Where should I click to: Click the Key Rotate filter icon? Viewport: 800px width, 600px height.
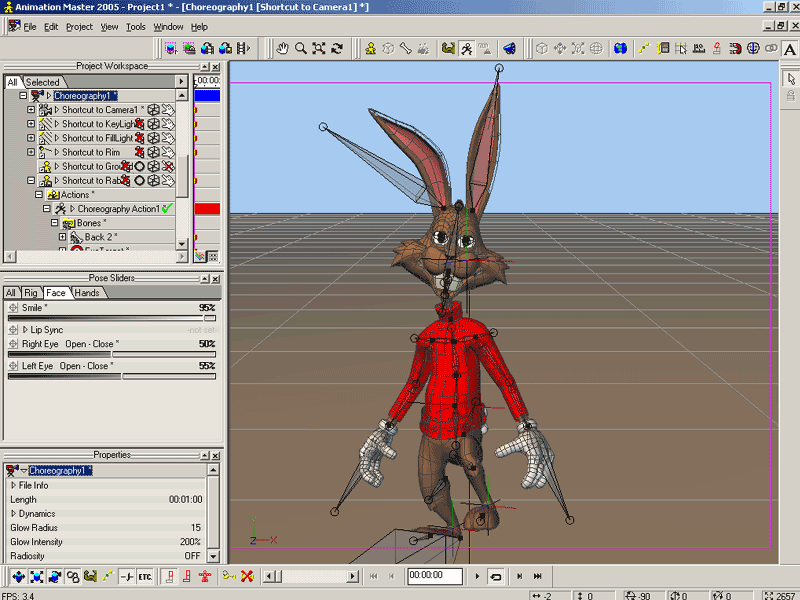(x=55, y=577)
